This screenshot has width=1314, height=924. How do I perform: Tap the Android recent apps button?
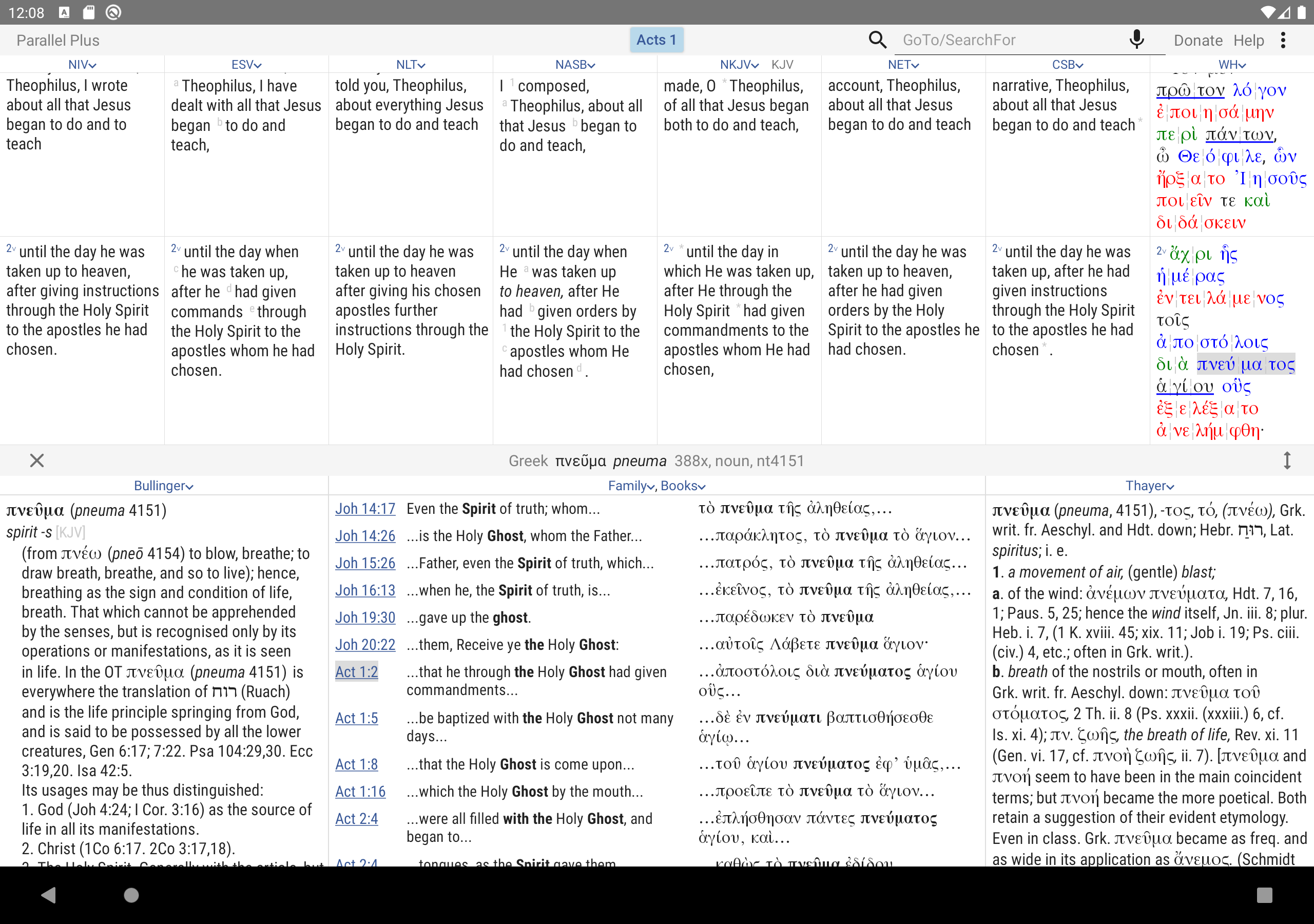coord(1264,895)
